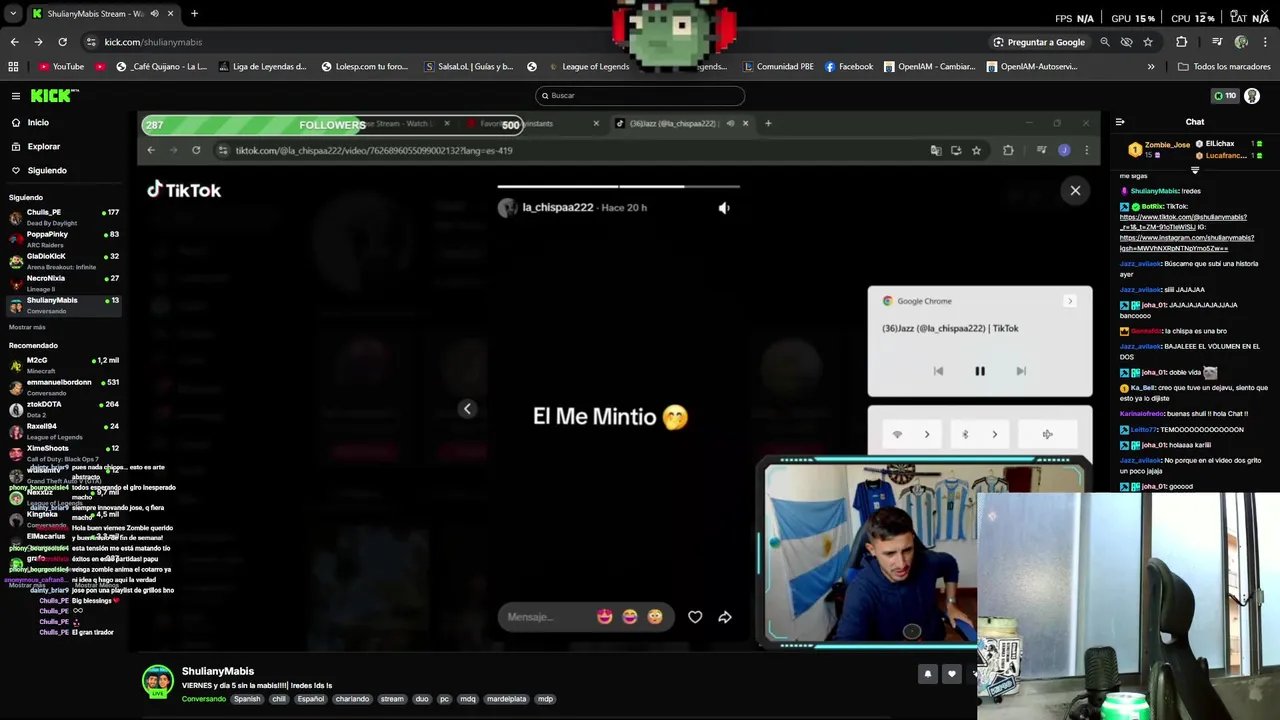Open outer browser extensions puzzle icon
Viewport: 1280px width, 720px height.
(x=1182, y=42)
